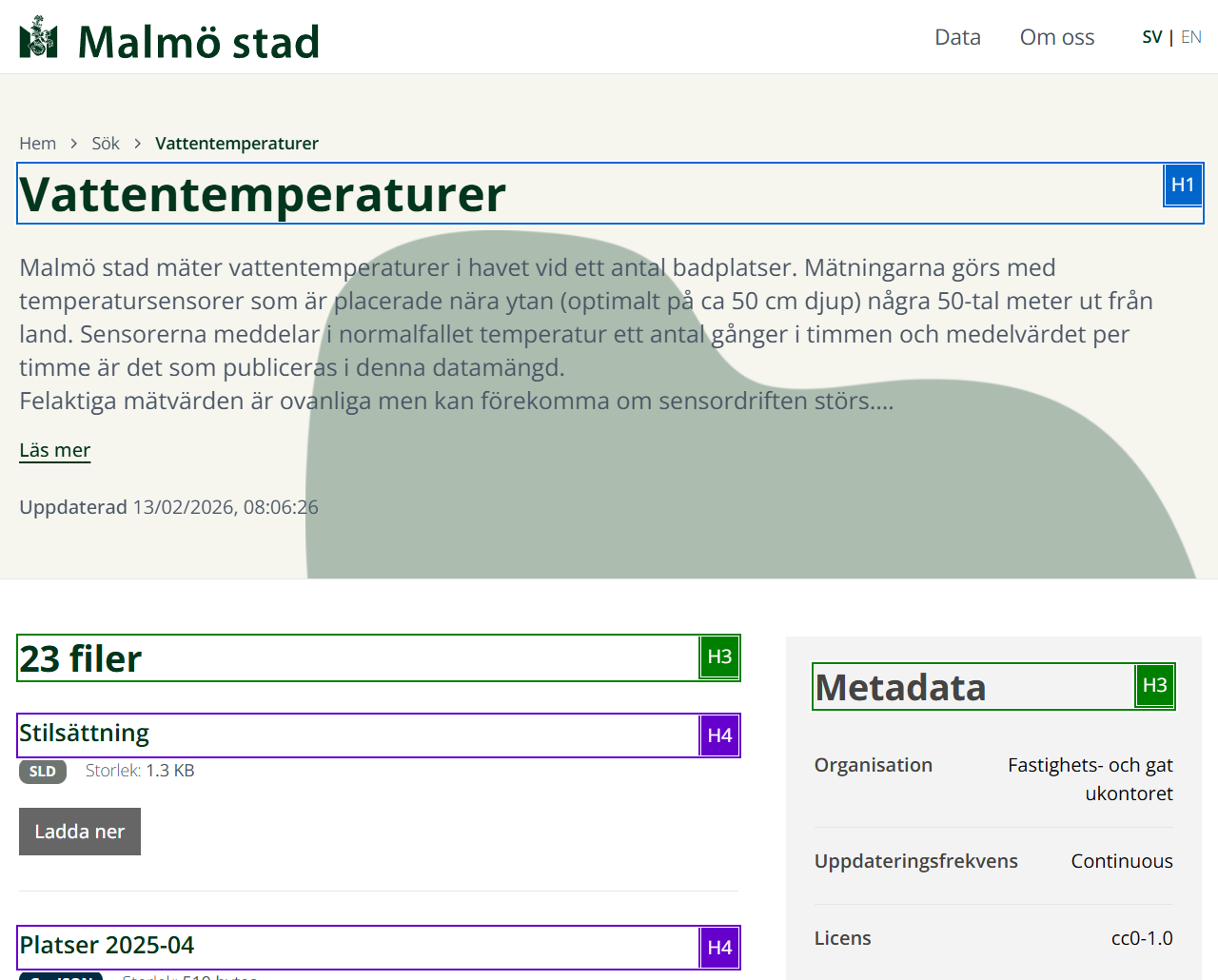Image resolution: width=1218 pixels, height=980 pixels.
Task: Click the Organisation label
Action: [874, 765]
